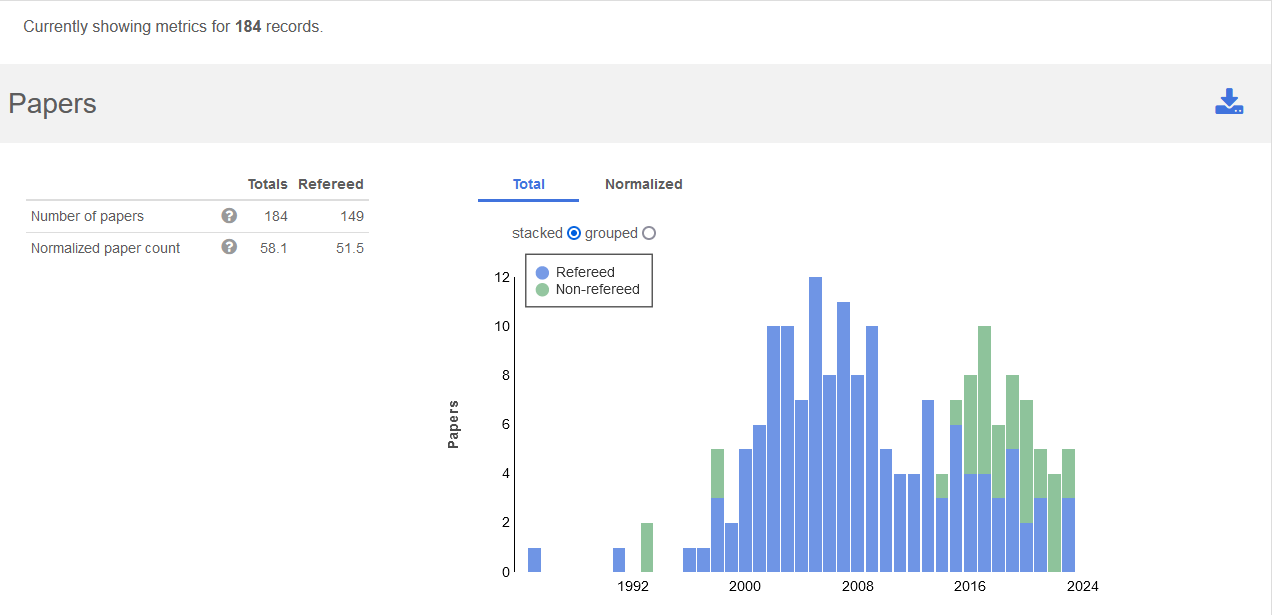Click the Normalized paper count row label

click(105, 248)
